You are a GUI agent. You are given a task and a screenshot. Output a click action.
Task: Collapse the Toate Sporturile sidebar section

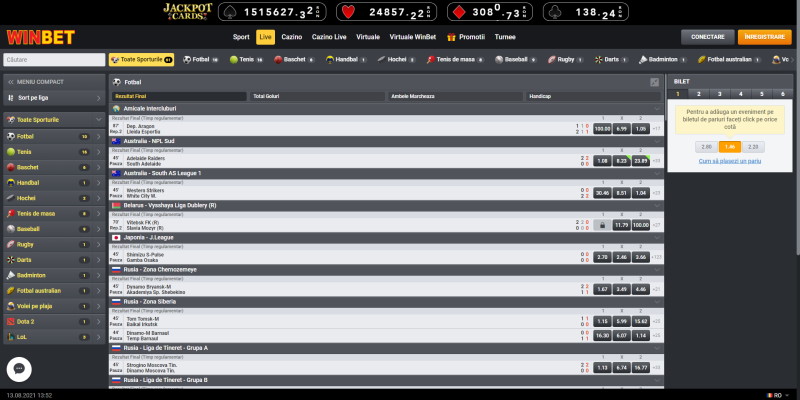click(x=98, y=120)
